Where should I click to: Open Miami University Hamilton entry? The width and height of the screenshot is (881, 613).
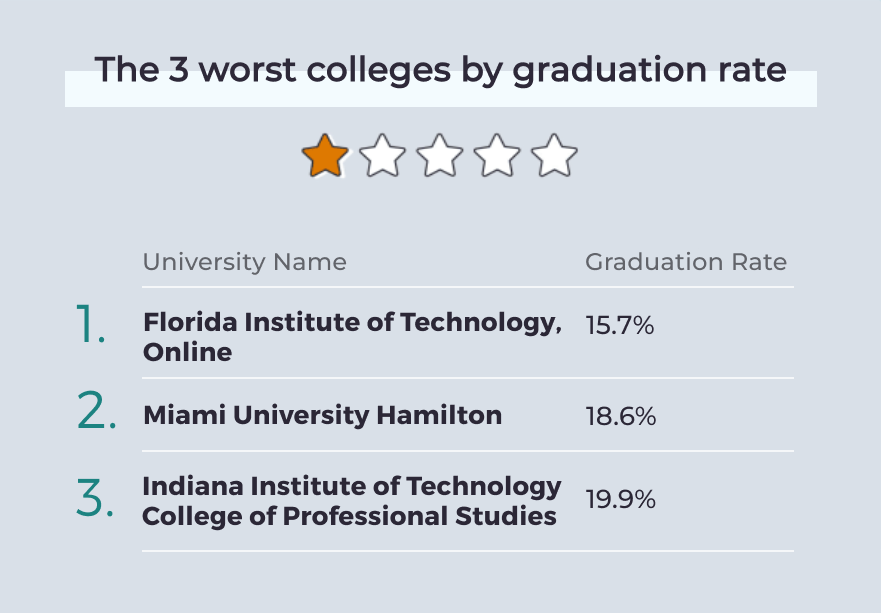323,415
